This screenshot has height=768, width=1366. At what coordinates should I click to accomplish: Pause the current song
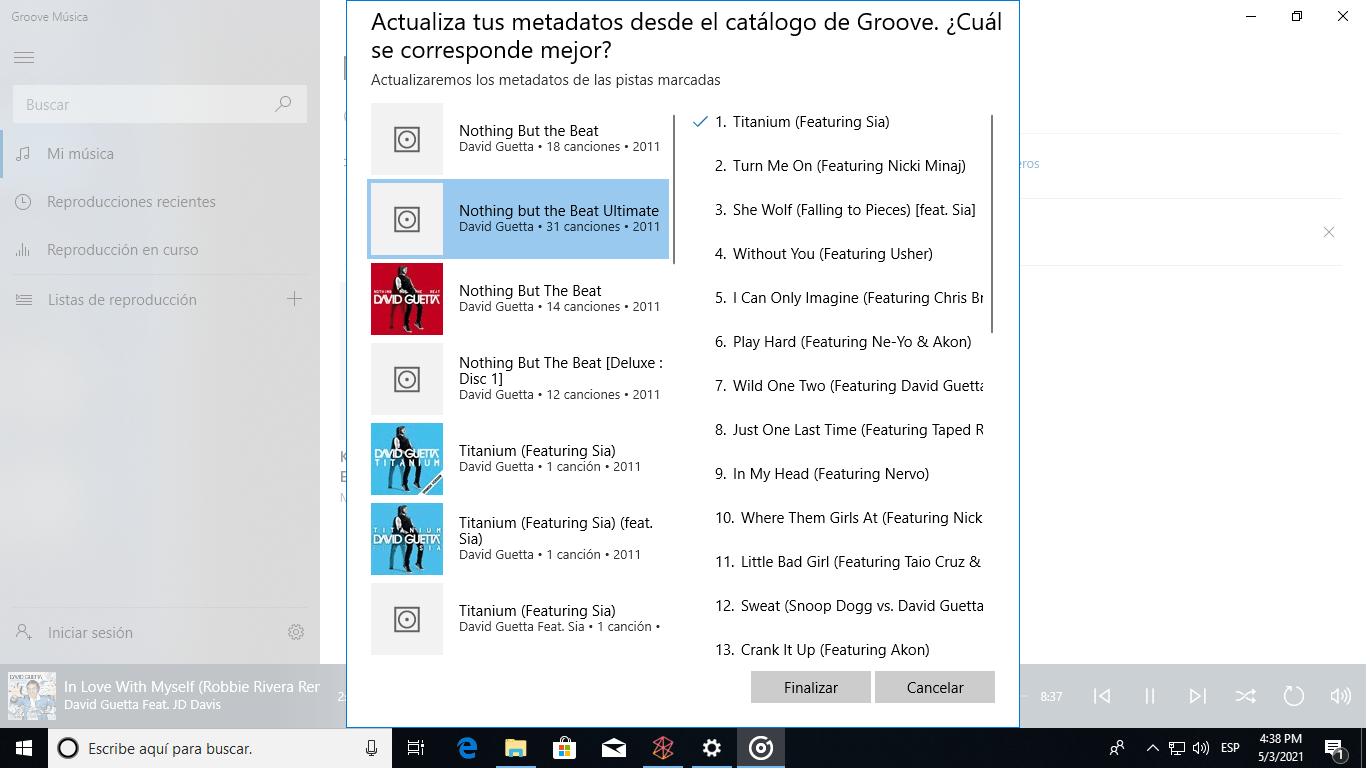pyautogui.click(x=1150, y=696)
